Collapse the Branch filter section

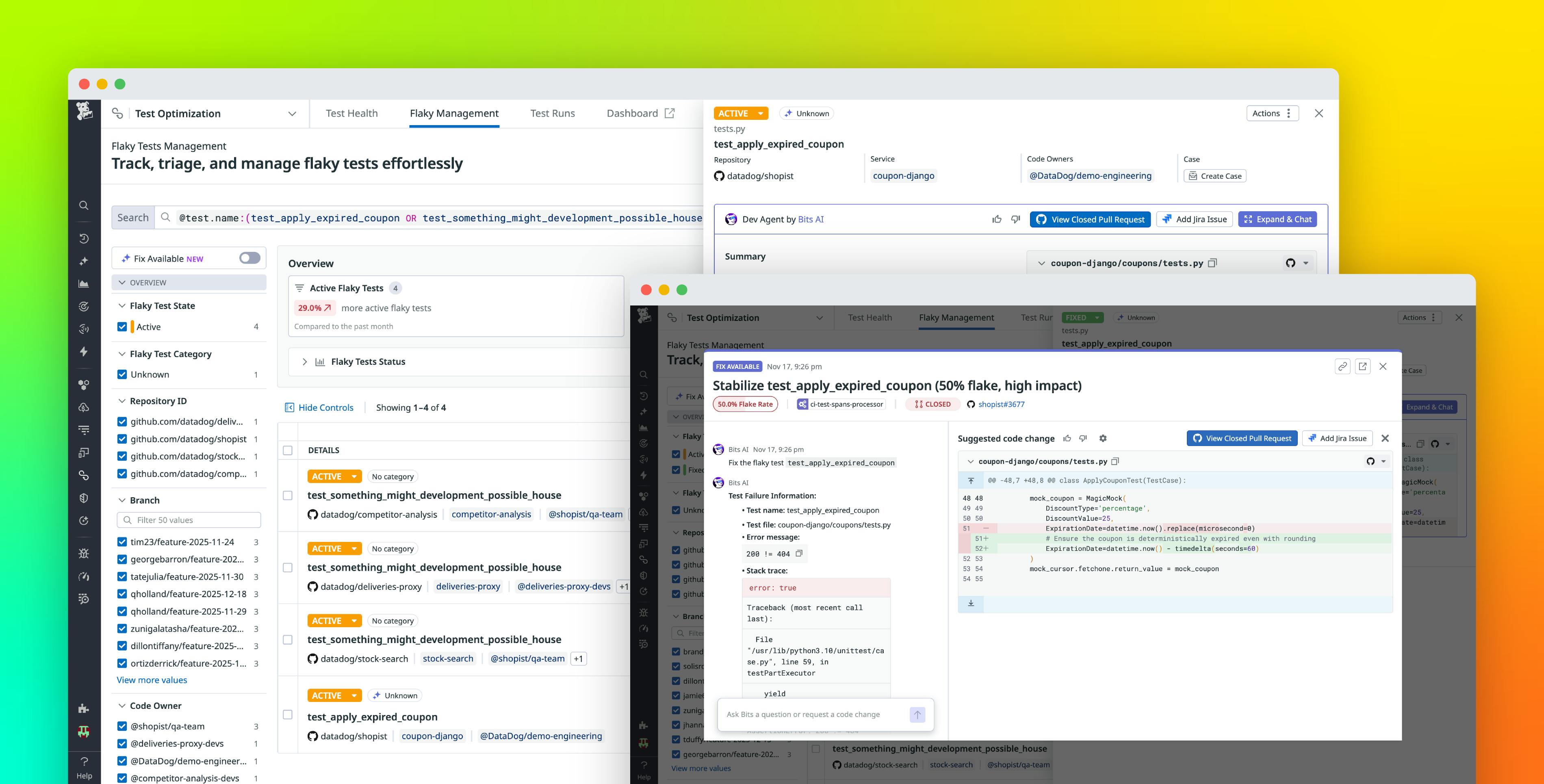[121, 500]
